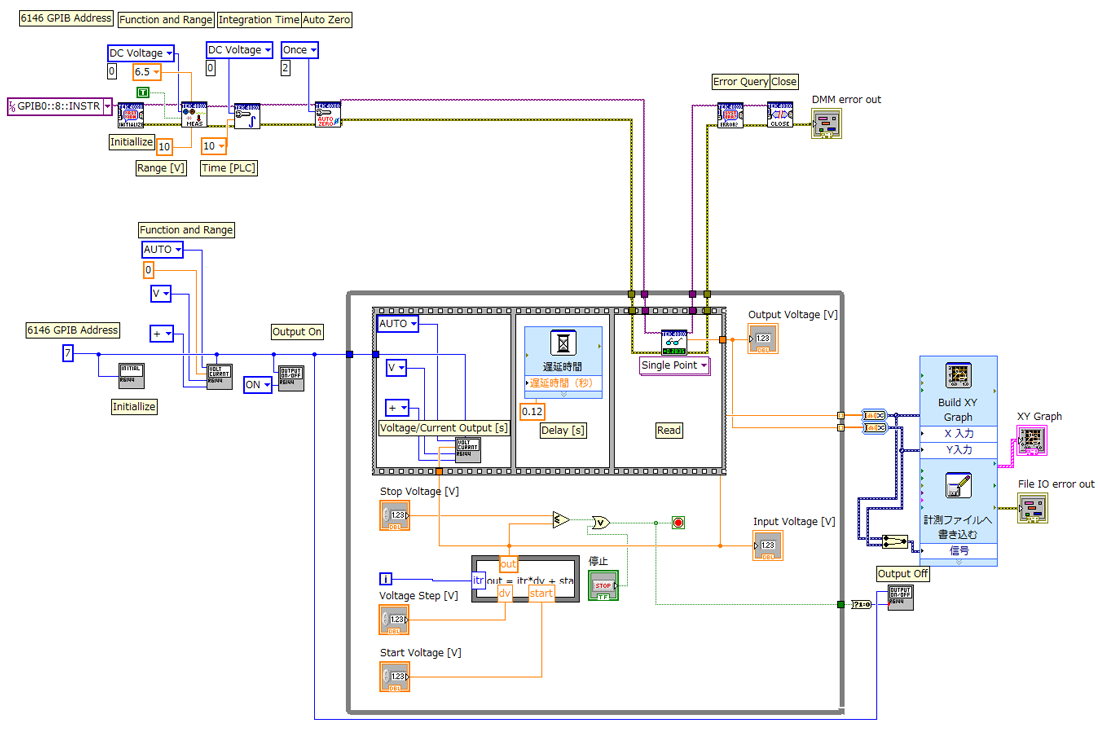Select the Read label in sequence frame
The height and width of the screenshot is (730, 1100).
pos(669,431)
